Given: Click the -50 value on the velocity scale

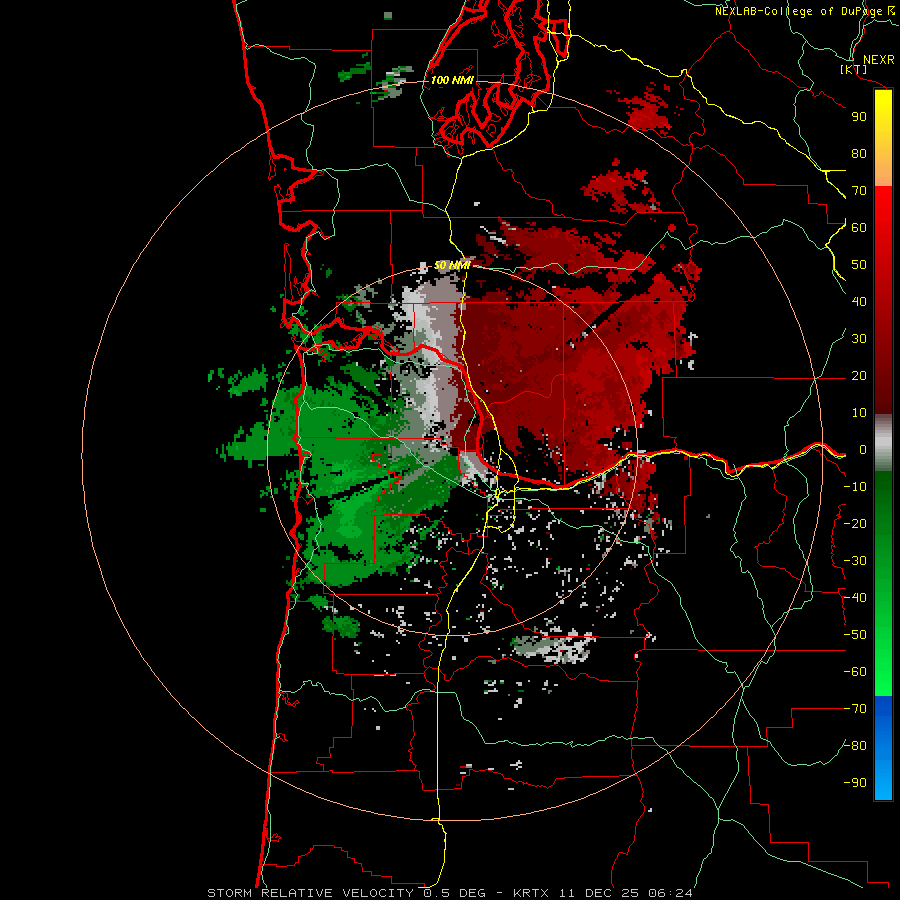Looking at the screenshot, I should 855,635.
